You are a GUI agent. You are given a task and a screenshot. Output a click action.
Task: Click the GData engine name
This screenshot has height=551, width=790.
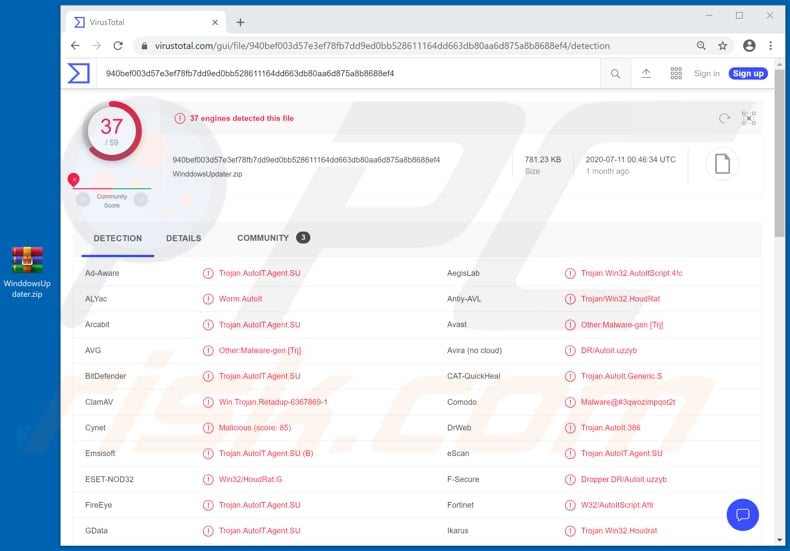pyautogui.click(x=96, y=531)
